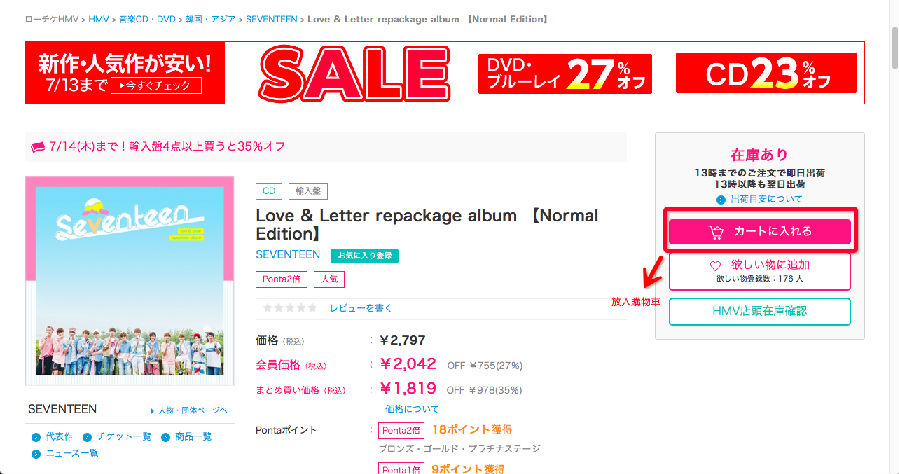
Task: Open SEVENTEEN in the breadcrumb trail
Action: pos(272,19)
